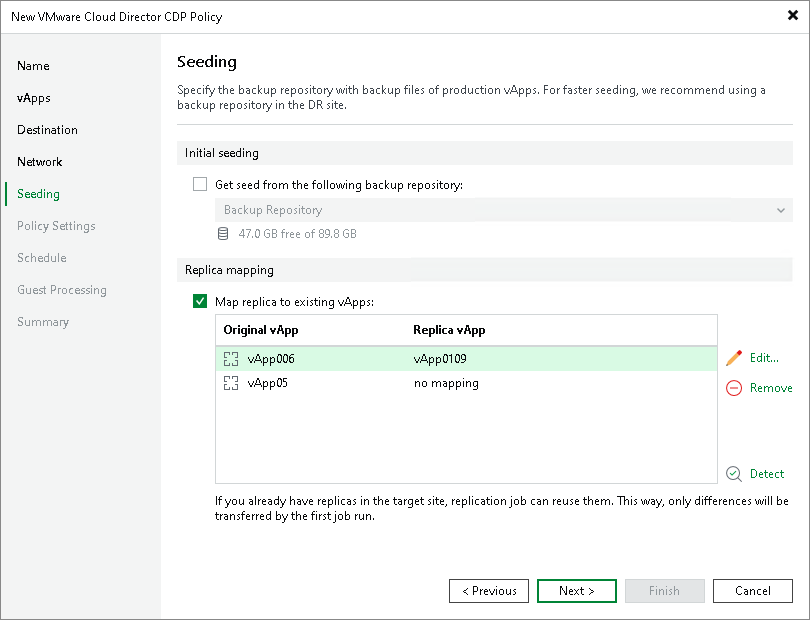Click the Initial seeding section header
Viewport: 810px width, 620px height.
coord(485,153)
